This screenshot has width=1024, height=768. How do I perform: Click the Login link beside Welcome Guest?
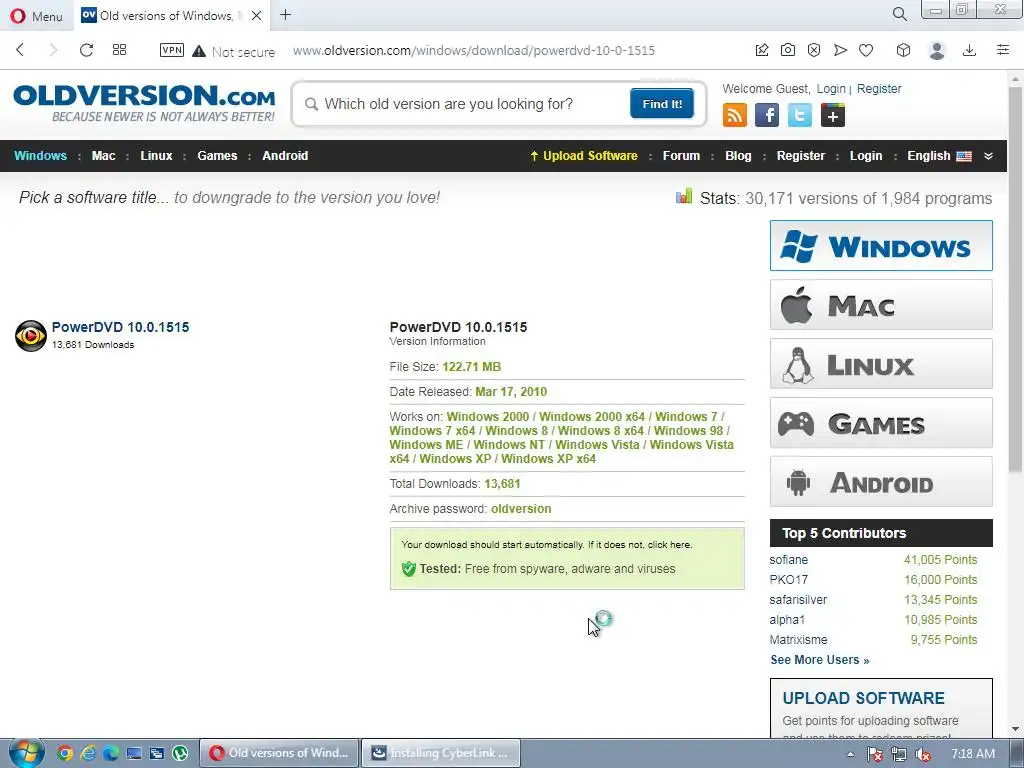tap(831, 89)
